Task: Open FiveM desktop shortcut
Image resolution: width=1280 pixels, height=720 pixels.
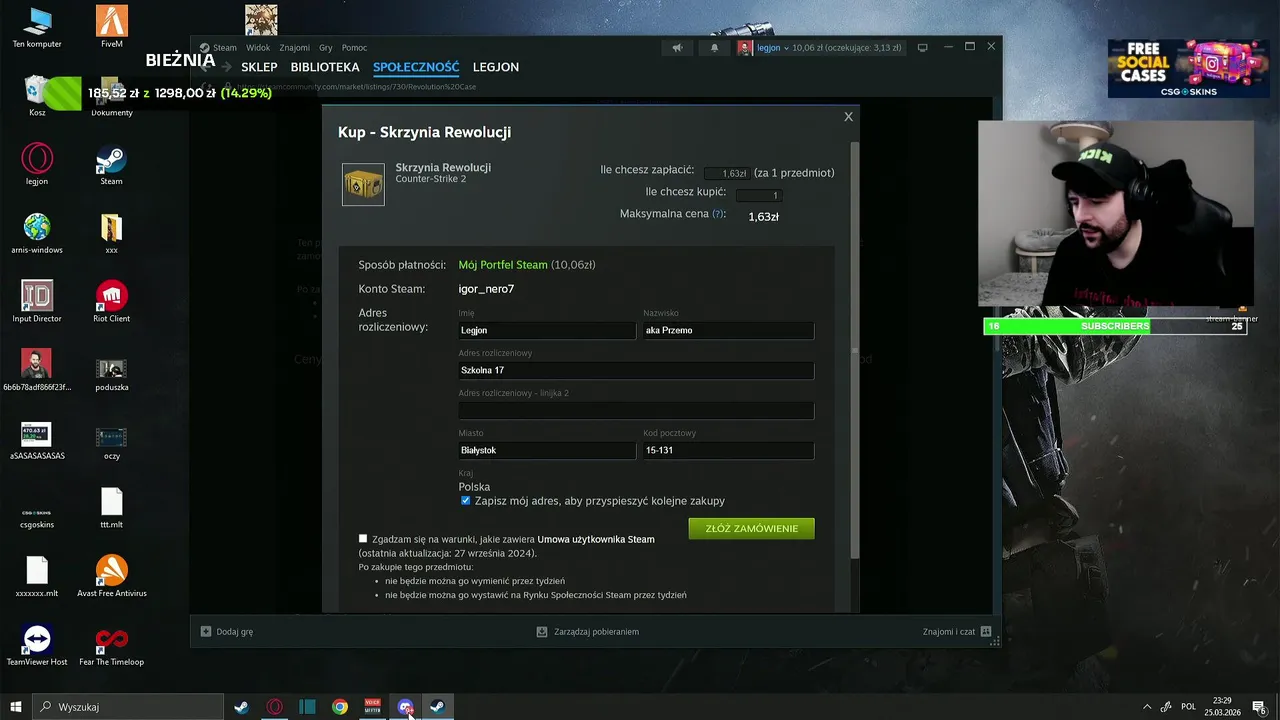Action: pyautogui.click(x=111, y=27)
